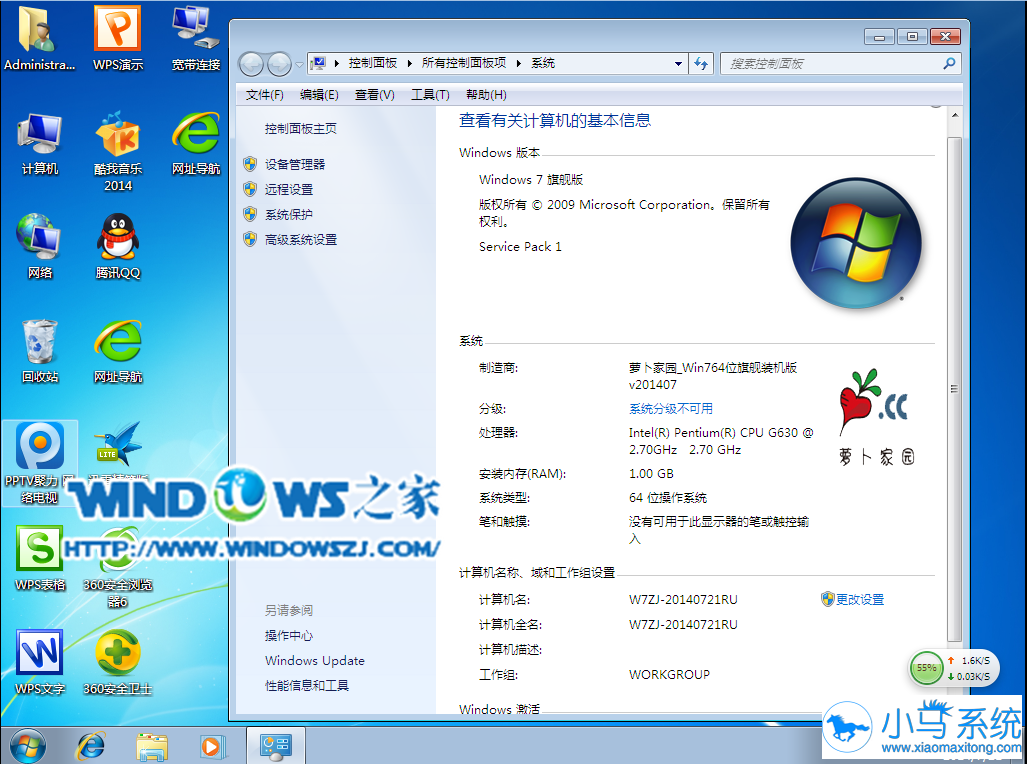Click the vertical scrollbar thumb
This screenshot has height=764, width=1027.
954,389
